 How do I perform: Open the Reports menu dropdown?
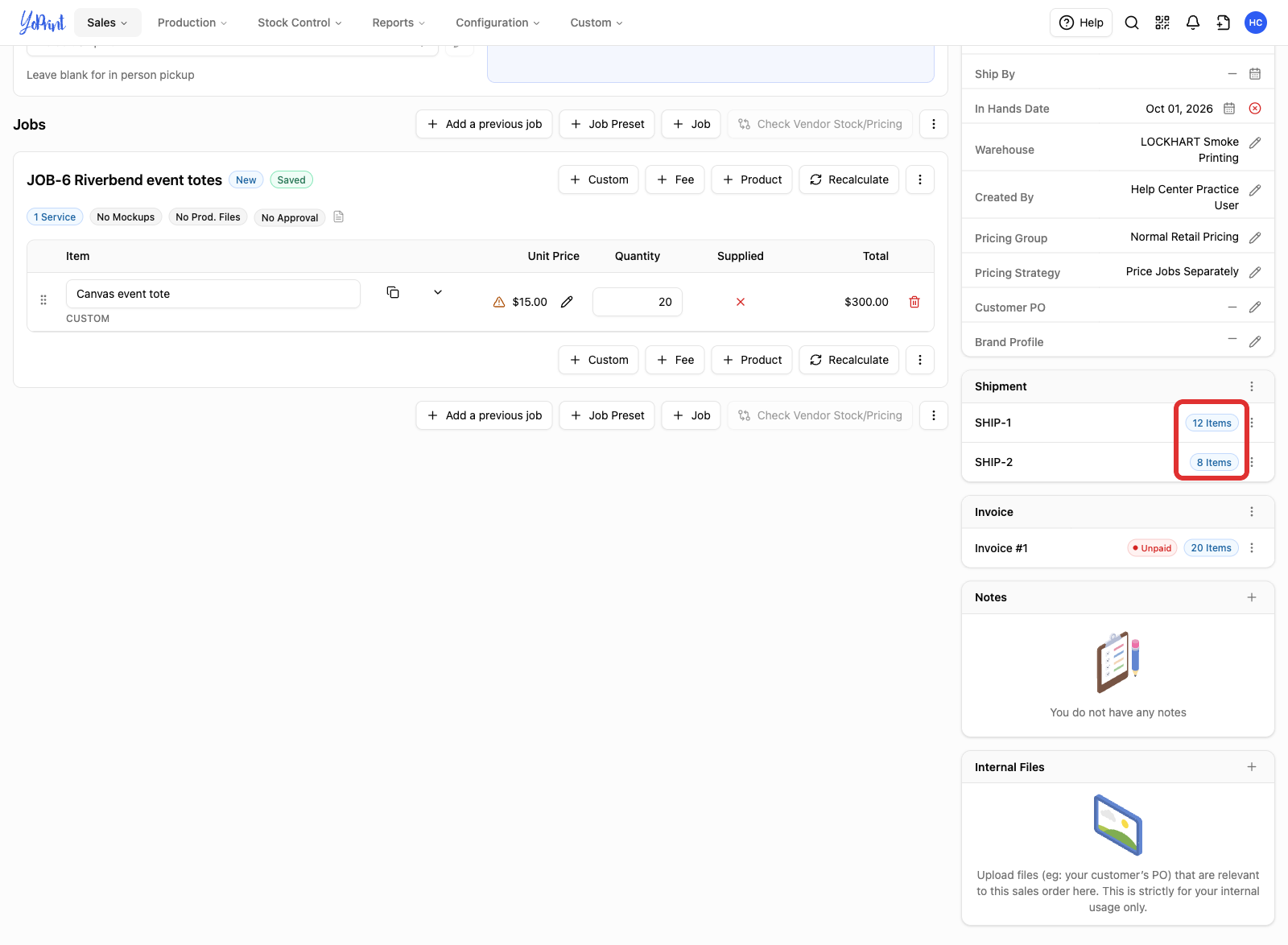tap(398, 23)
